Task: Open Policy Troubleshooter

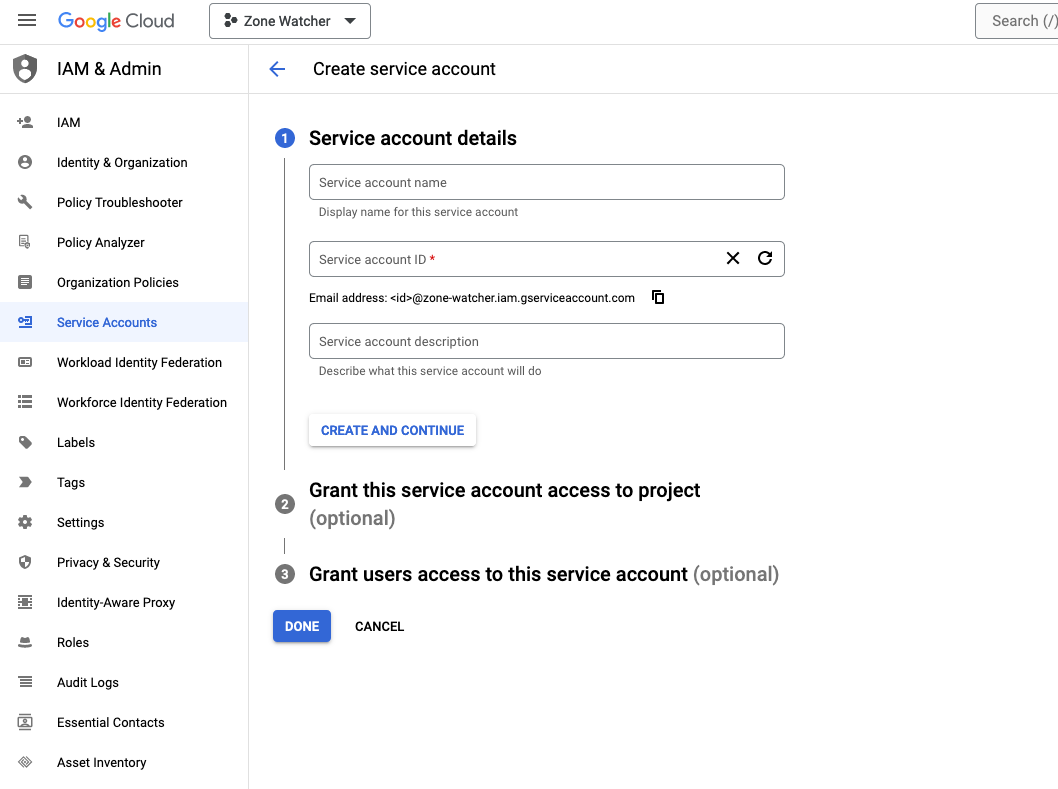Action: pyautogui.click(x=124, y=202)
